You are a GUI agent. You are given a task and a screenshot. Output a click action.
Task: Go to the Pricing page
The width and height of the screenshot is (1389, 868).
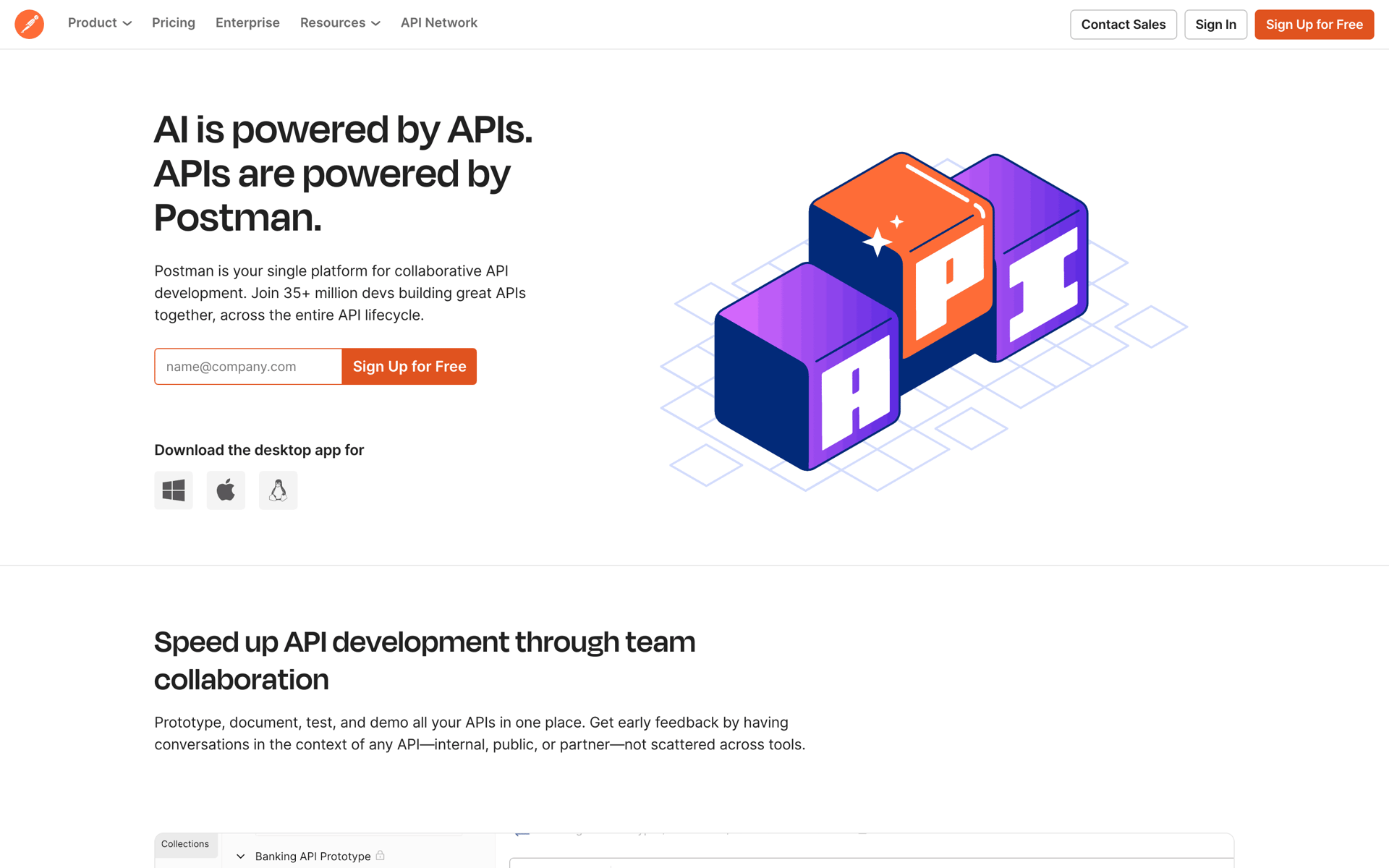point(174,23)
